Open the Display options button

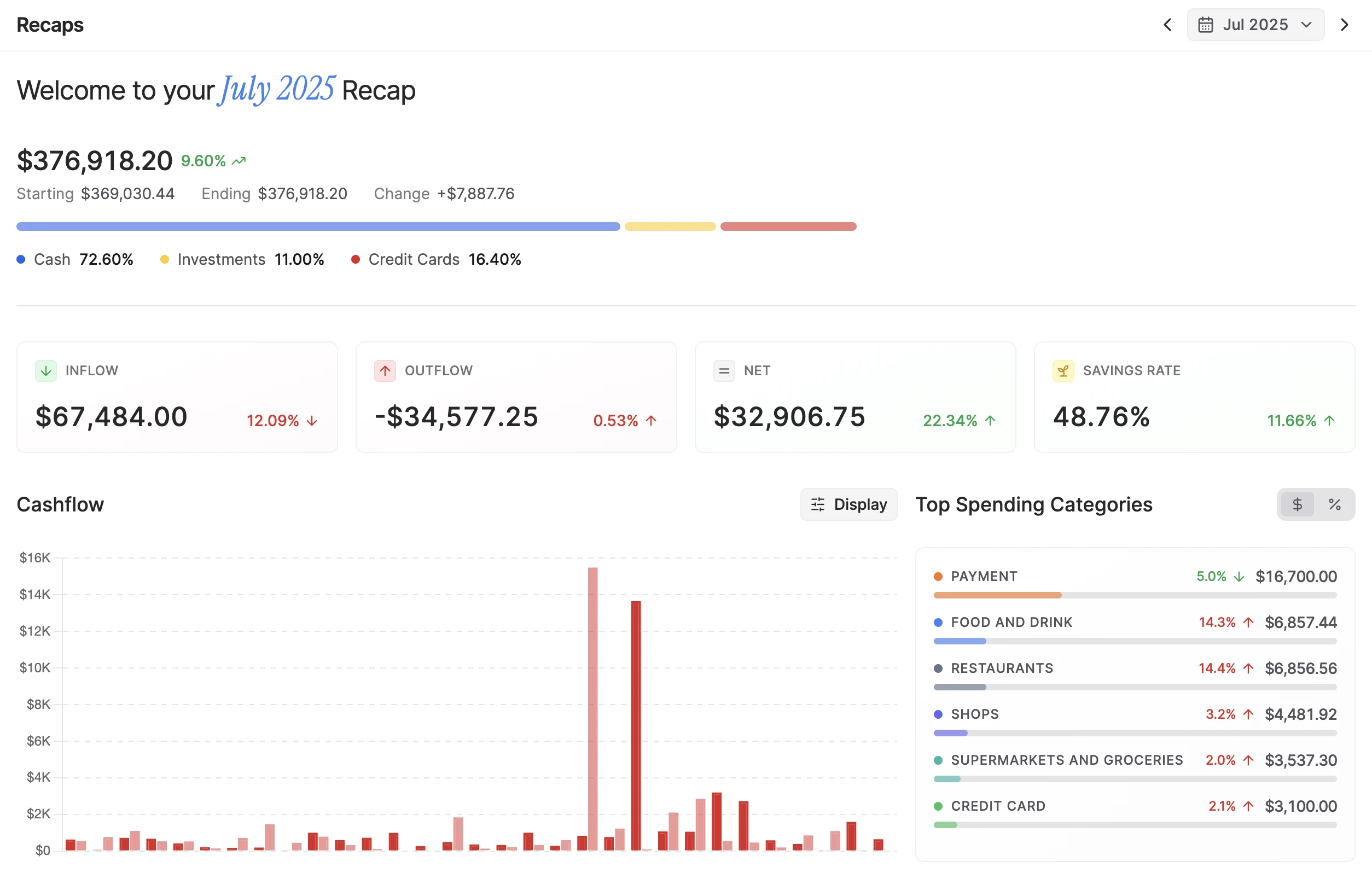click(x=848, y=504)
